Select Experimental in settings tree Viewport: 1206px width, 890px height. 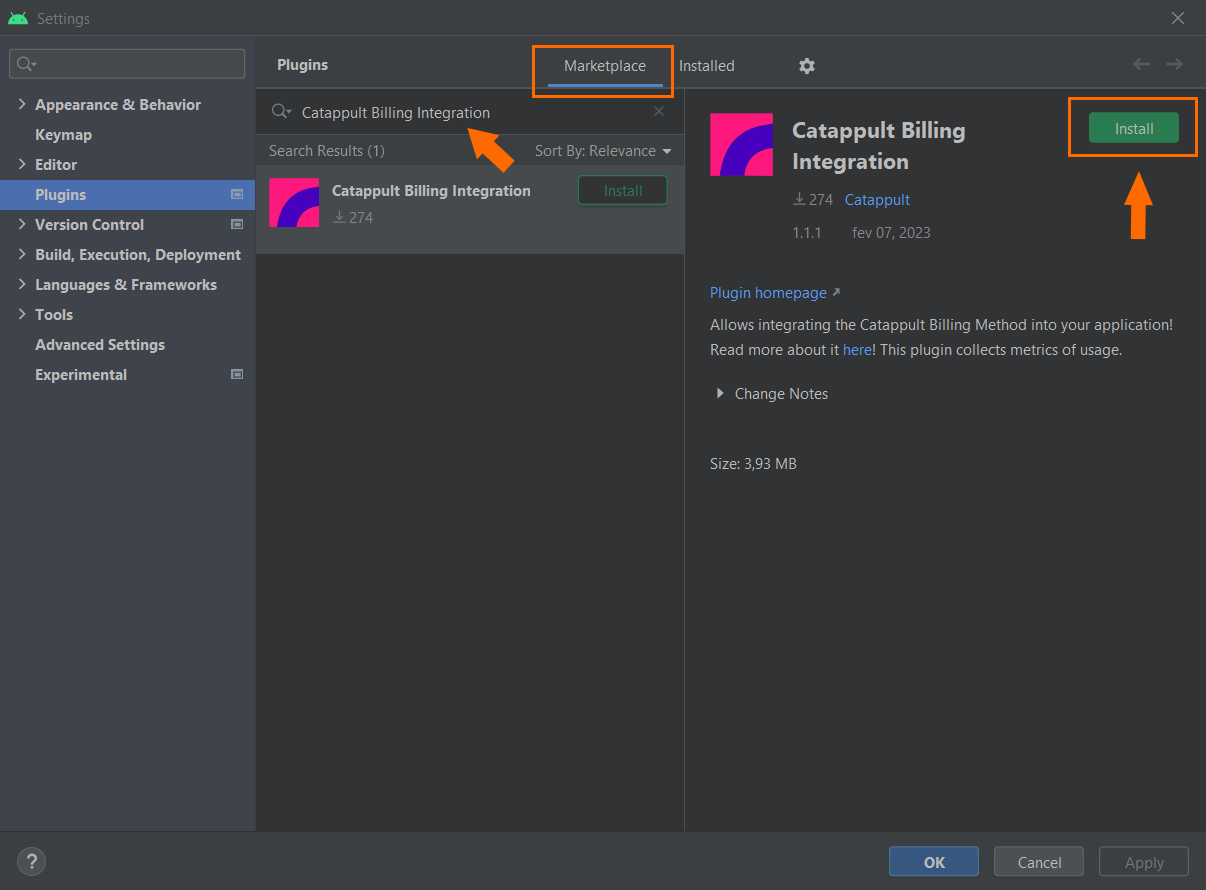click(81, 375)
